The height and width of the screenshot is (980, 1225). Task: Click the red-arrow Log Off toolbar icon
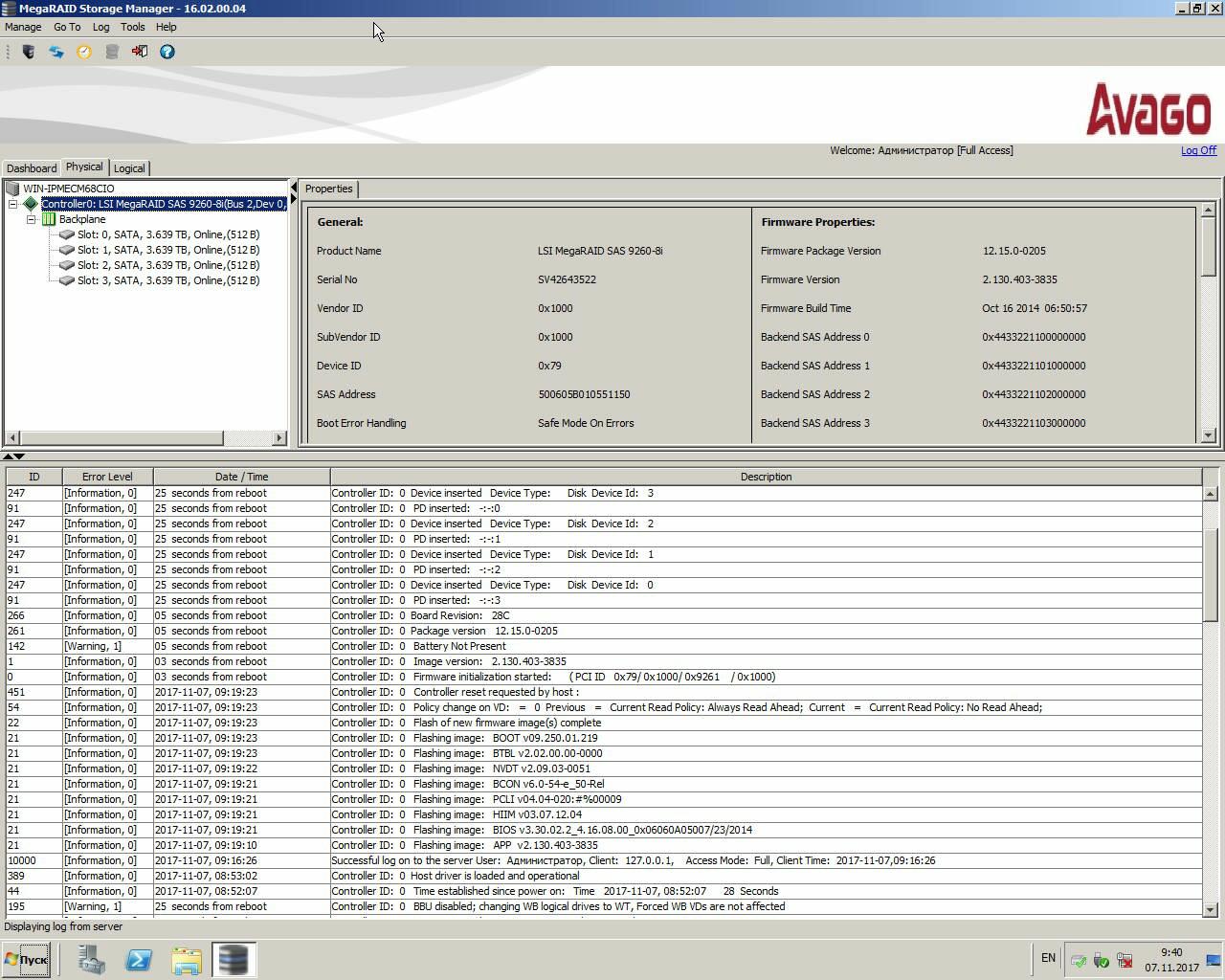pos(140,52)
